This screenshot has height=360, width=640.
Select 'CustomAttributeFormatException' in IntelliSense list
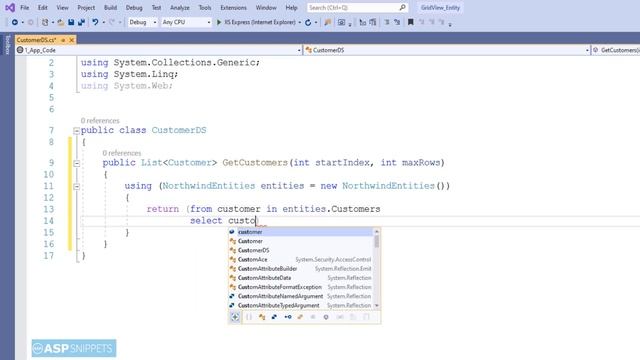[x=301, y=287]
